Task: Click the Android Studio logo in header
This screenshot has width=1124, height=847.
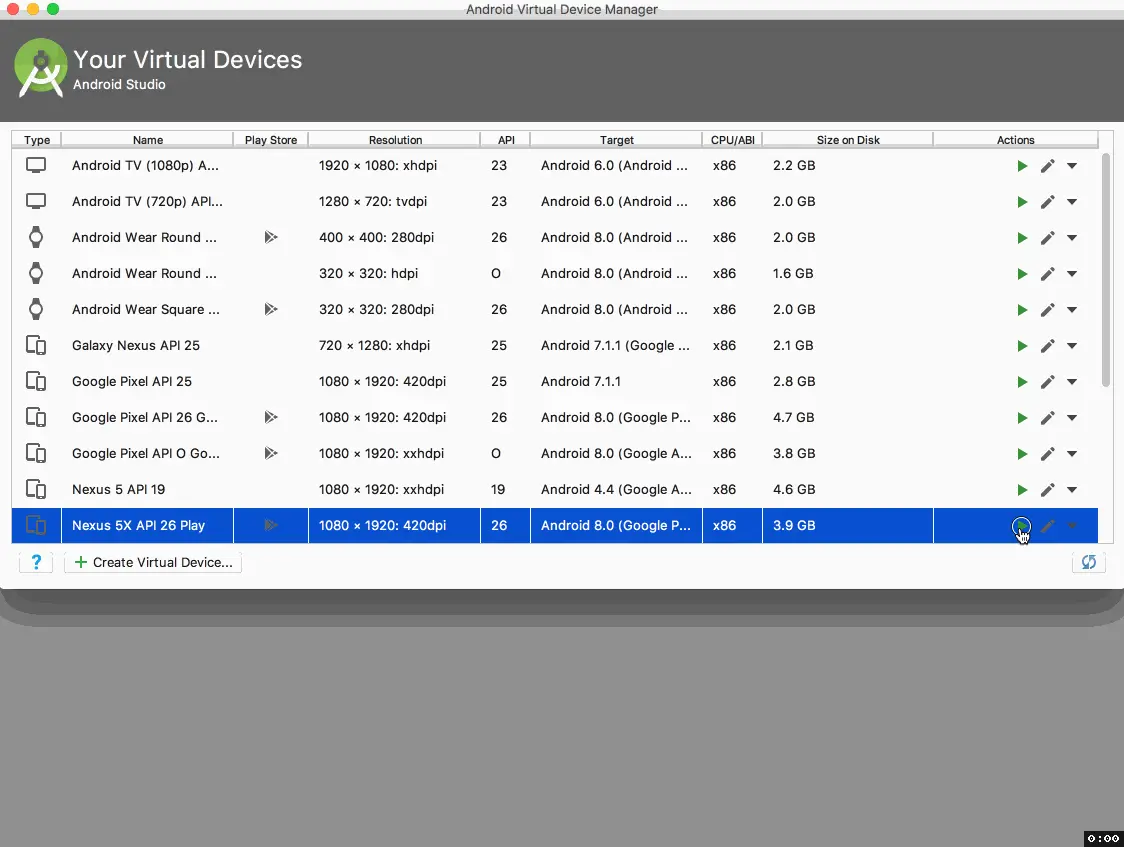Action: 41,68
